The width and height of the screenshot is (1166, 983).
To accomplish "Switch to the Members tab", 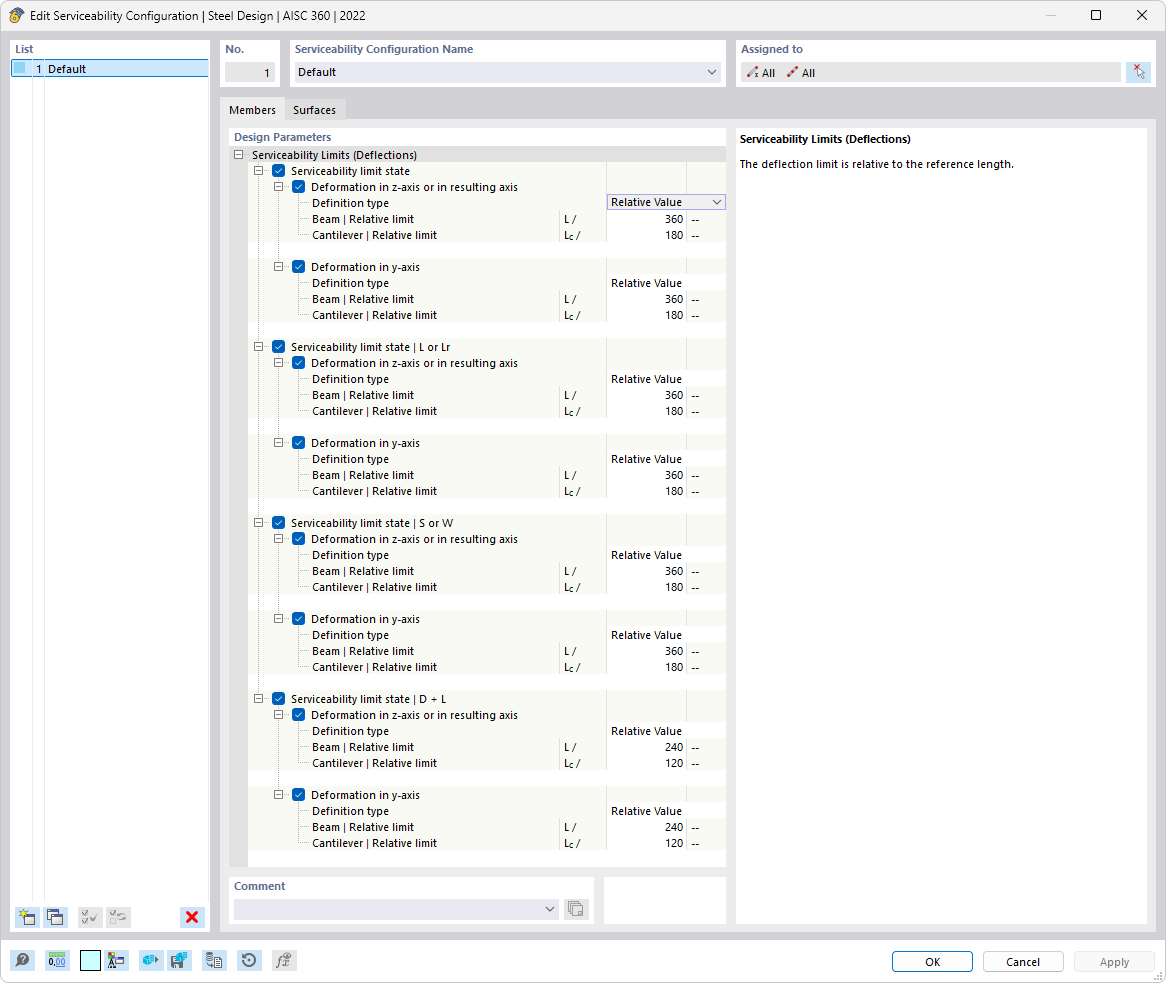I will tap(251, 109).
